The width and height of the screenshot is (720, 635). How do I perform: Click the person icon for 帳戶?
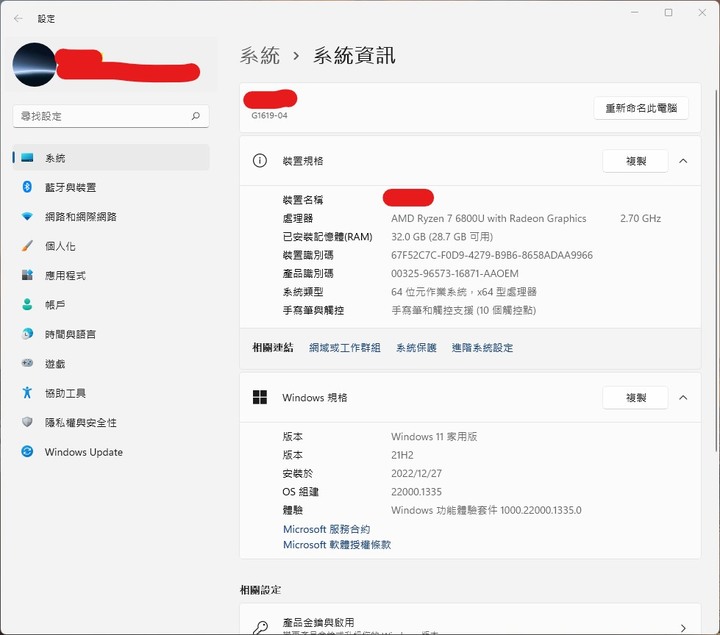(x=27, y=304)
